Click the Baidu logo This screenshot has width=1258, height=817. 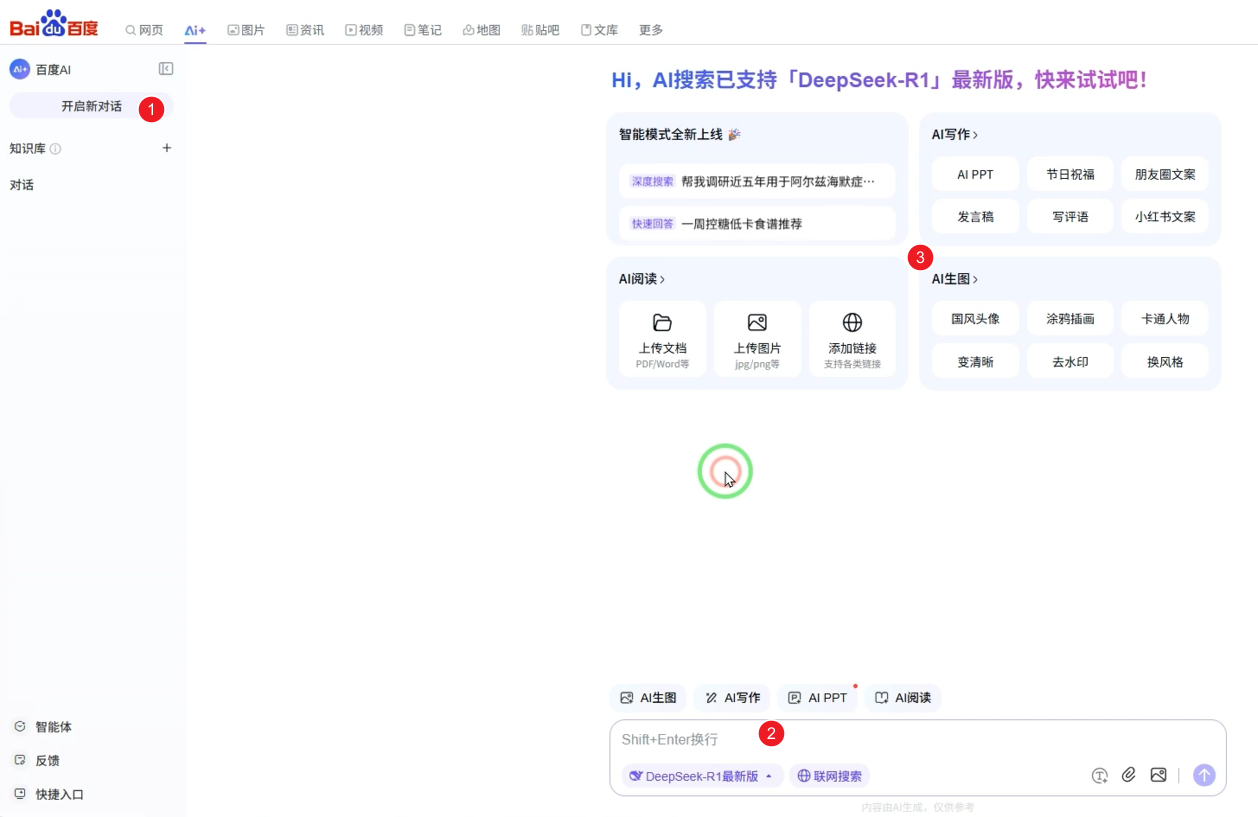[x=54, y=23]
